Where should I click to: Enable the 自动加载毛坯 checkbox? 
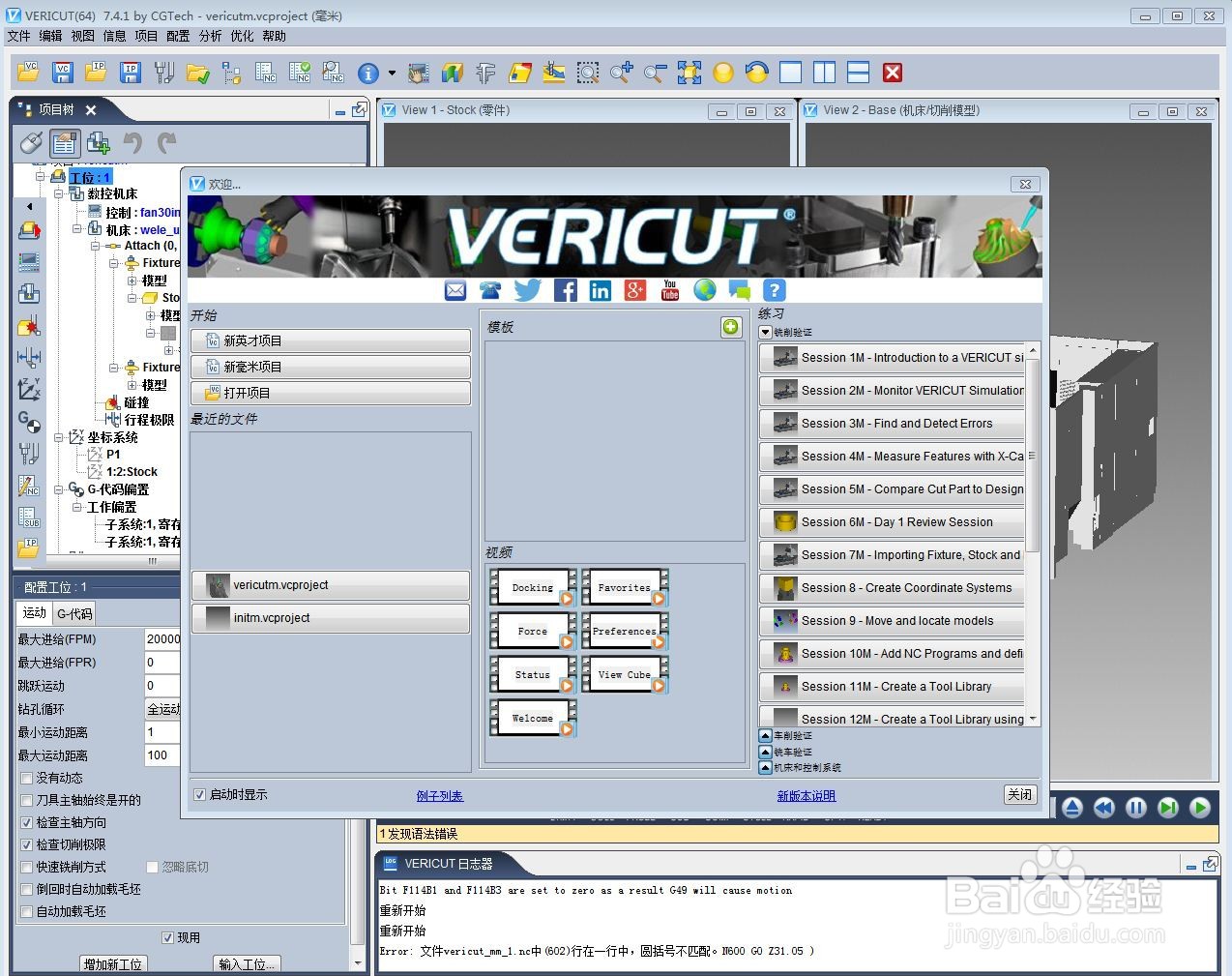(27, 912)
